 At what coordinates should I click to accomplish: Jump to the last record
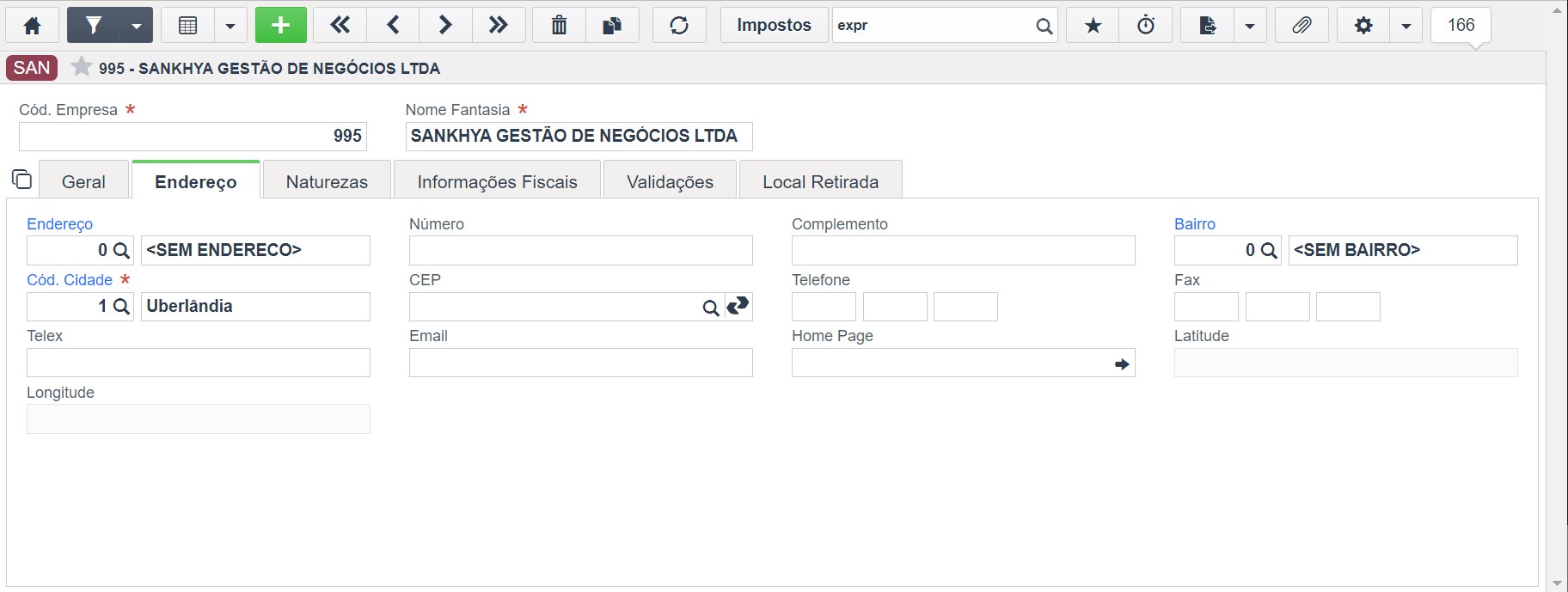click(x=498, y=26)
